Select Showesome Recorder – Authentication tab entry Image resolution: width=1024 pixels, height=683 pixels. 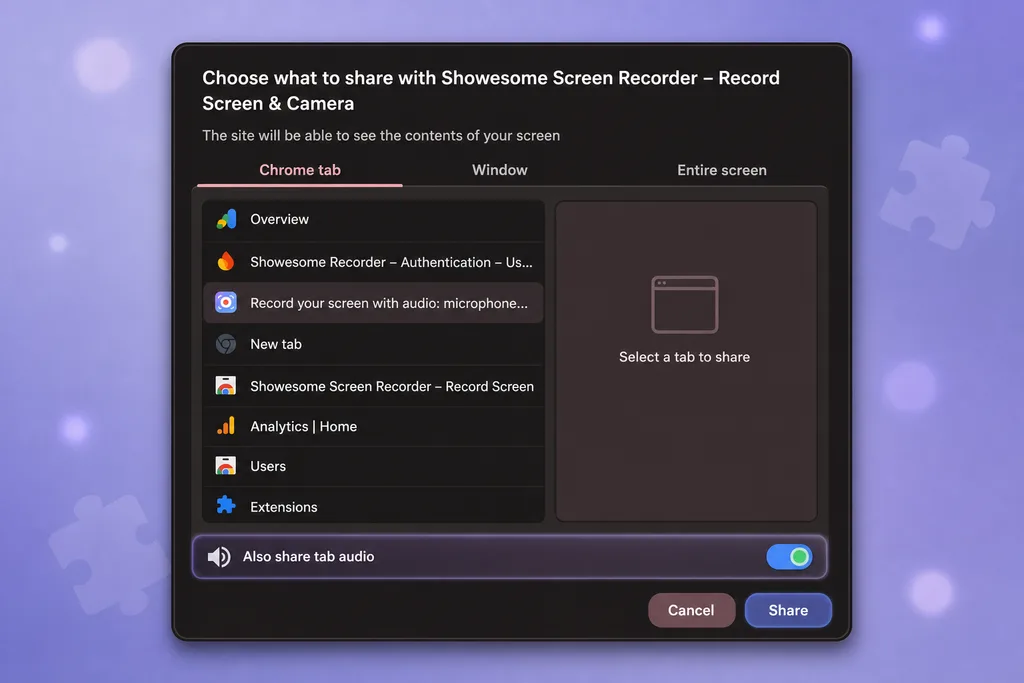point(374,262)
